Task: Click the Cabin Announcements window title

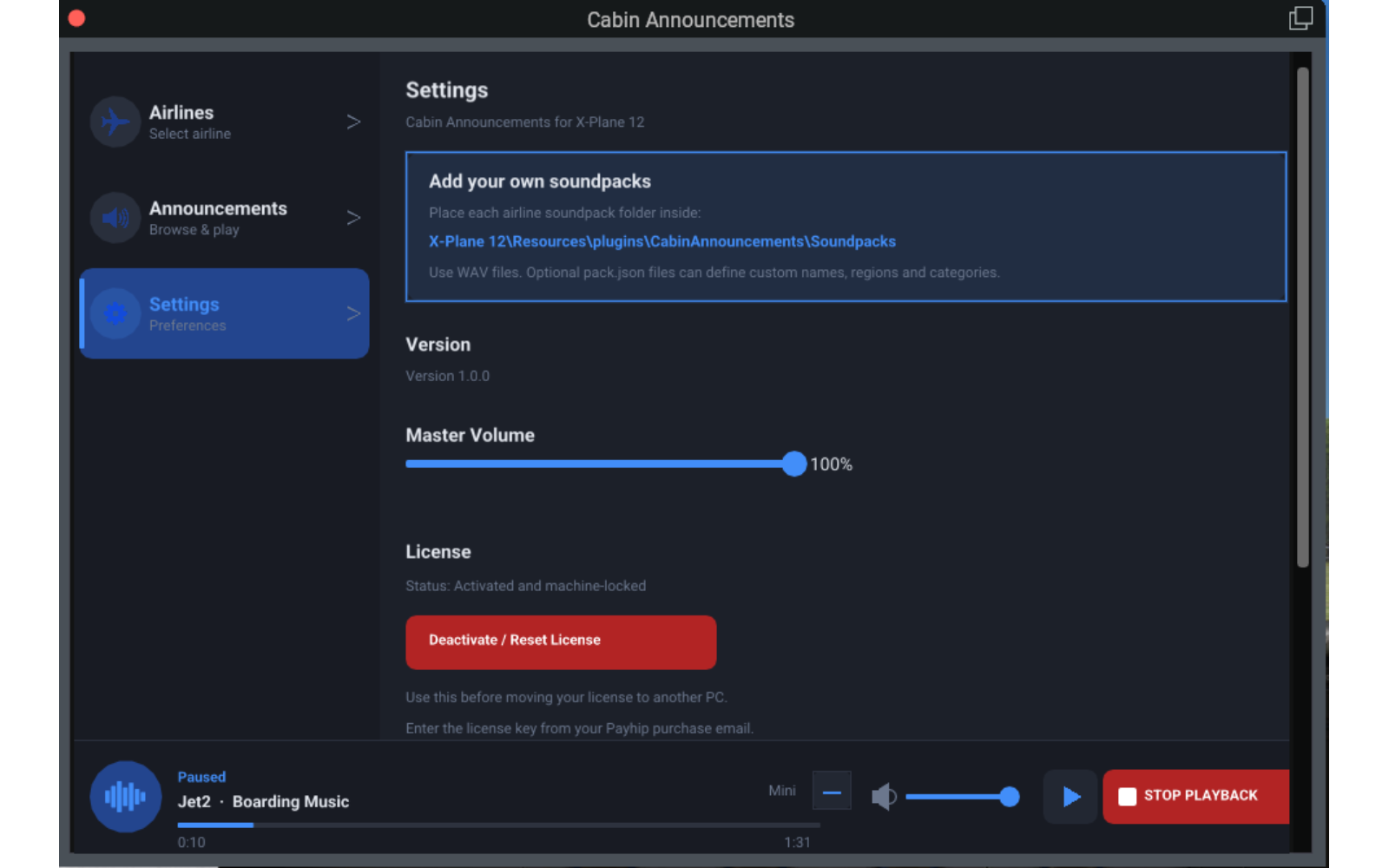Action: pos(690,20)
